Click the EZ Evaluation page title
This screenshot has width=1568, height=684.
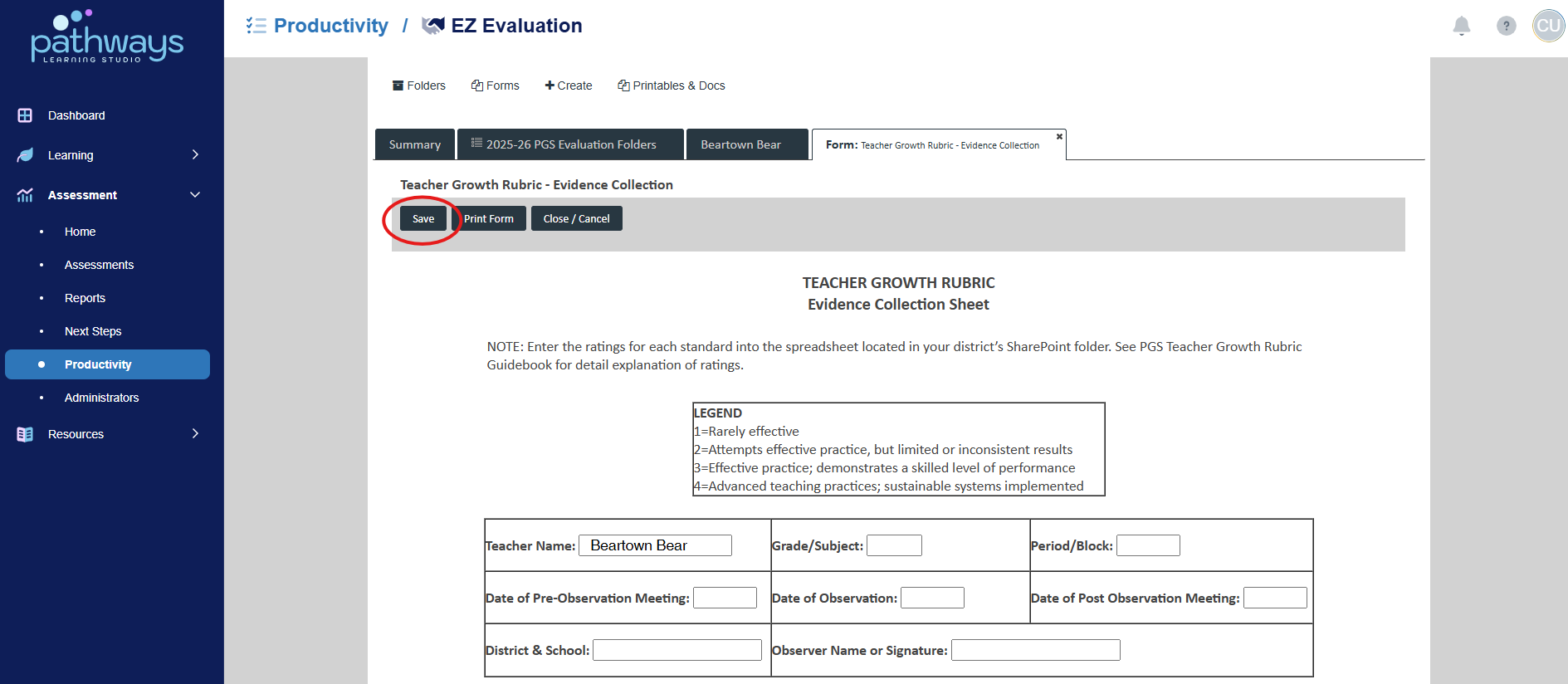point(516,26)
